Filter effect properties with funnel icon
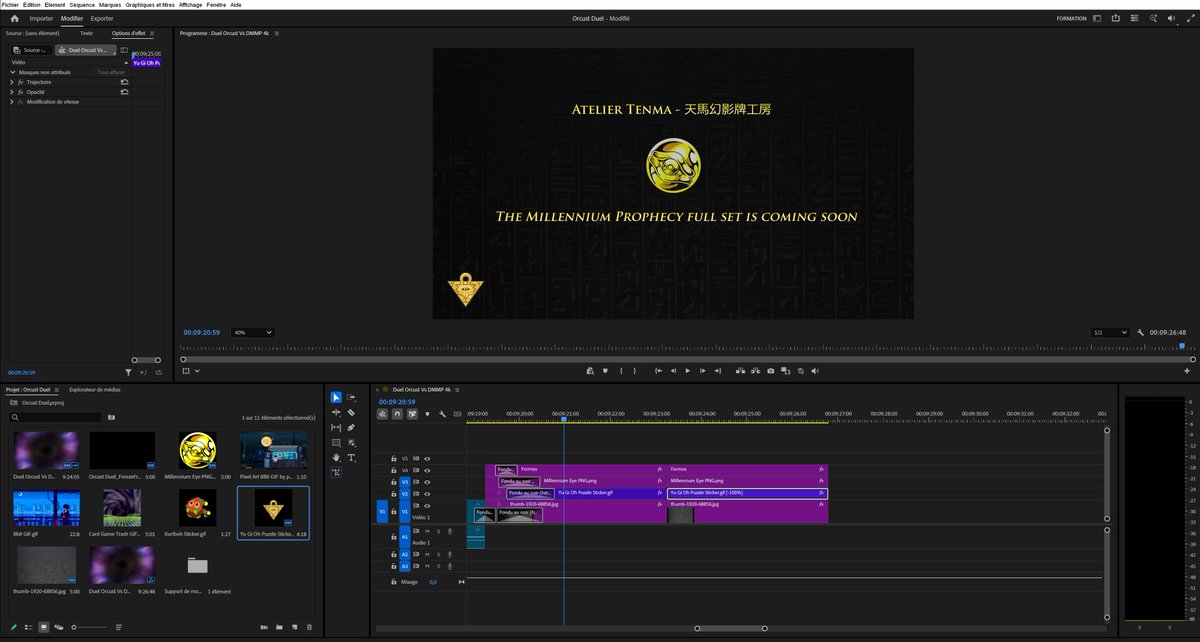Viewport: 1200px width, 642px height. (128, 372)
